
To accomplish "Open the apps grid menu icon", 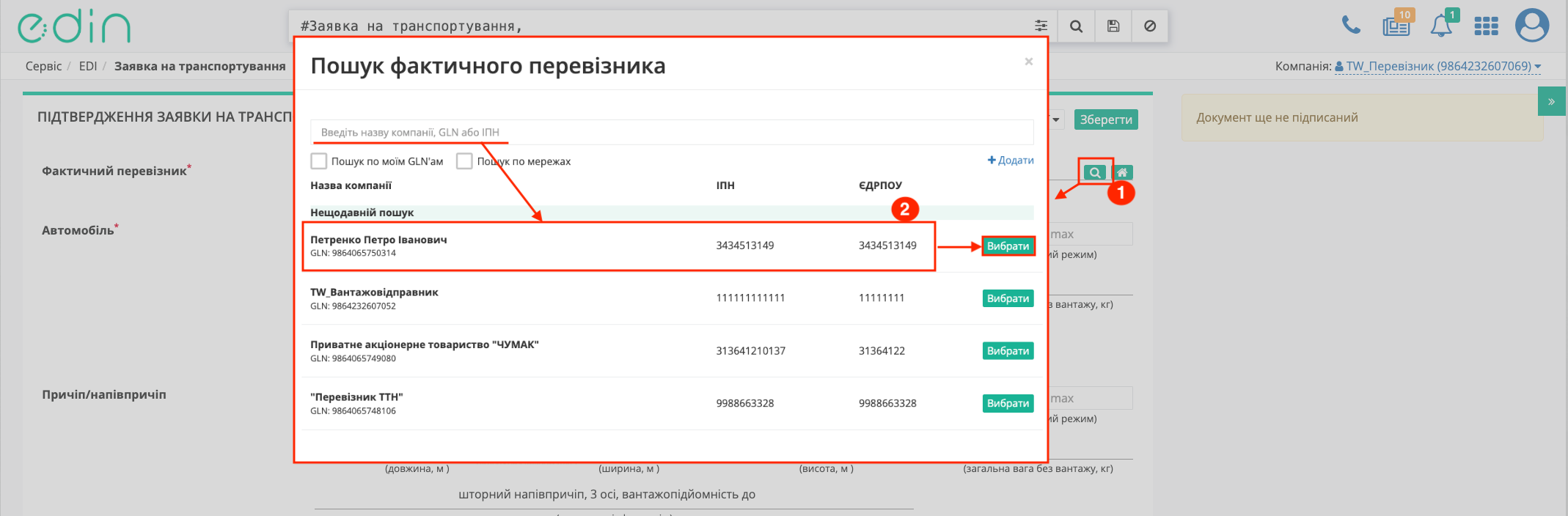I will (1486, 26).
